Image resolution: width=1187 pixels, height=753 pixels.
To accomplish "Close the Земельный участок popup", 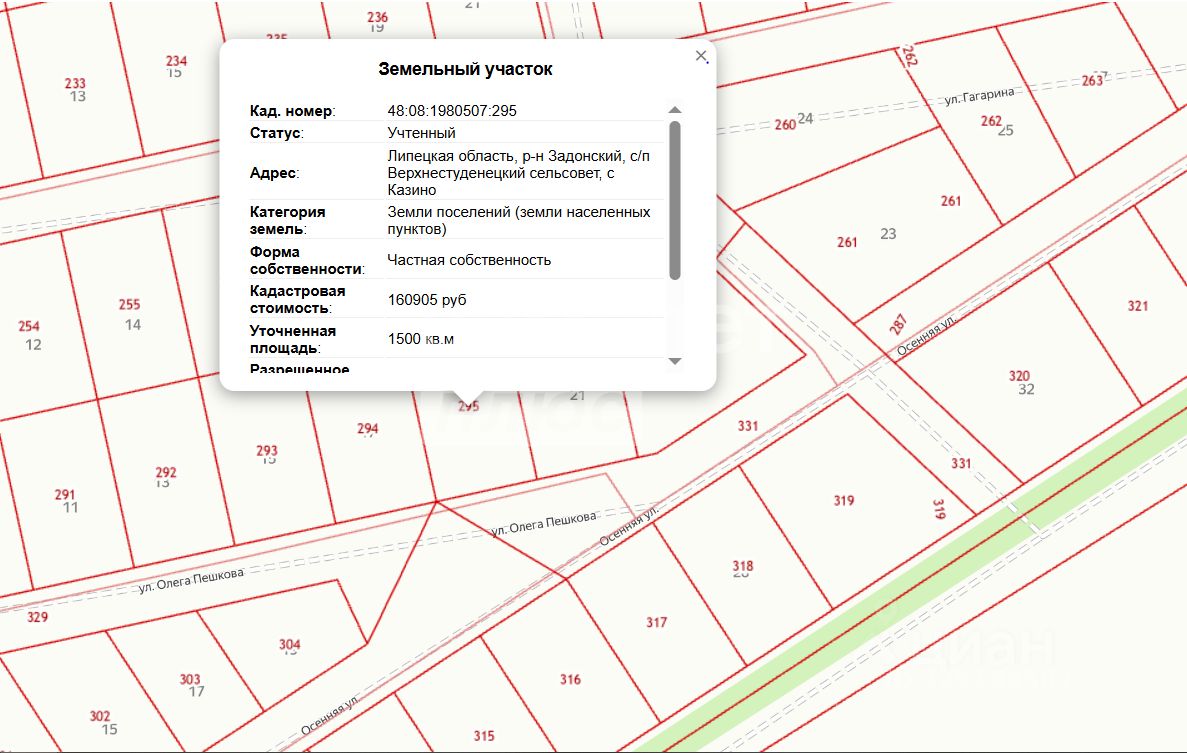I will point(701,56).
